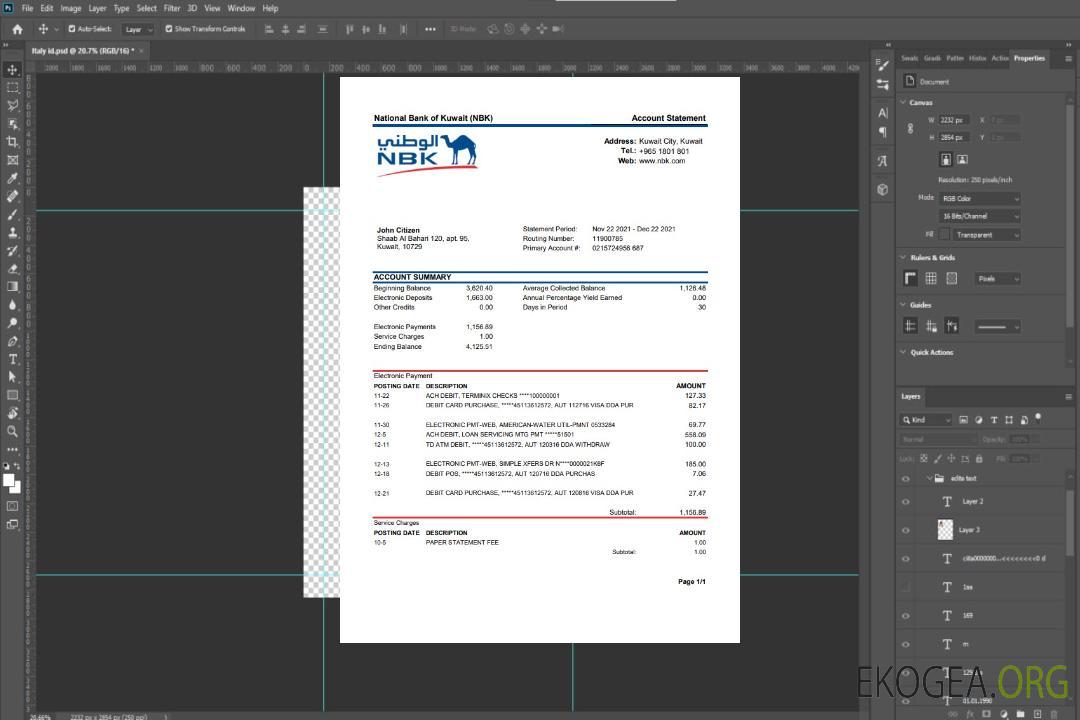Open the Glyphs panel icon
Viewport: 1080px width, 720px height.
tap(883, 161)
